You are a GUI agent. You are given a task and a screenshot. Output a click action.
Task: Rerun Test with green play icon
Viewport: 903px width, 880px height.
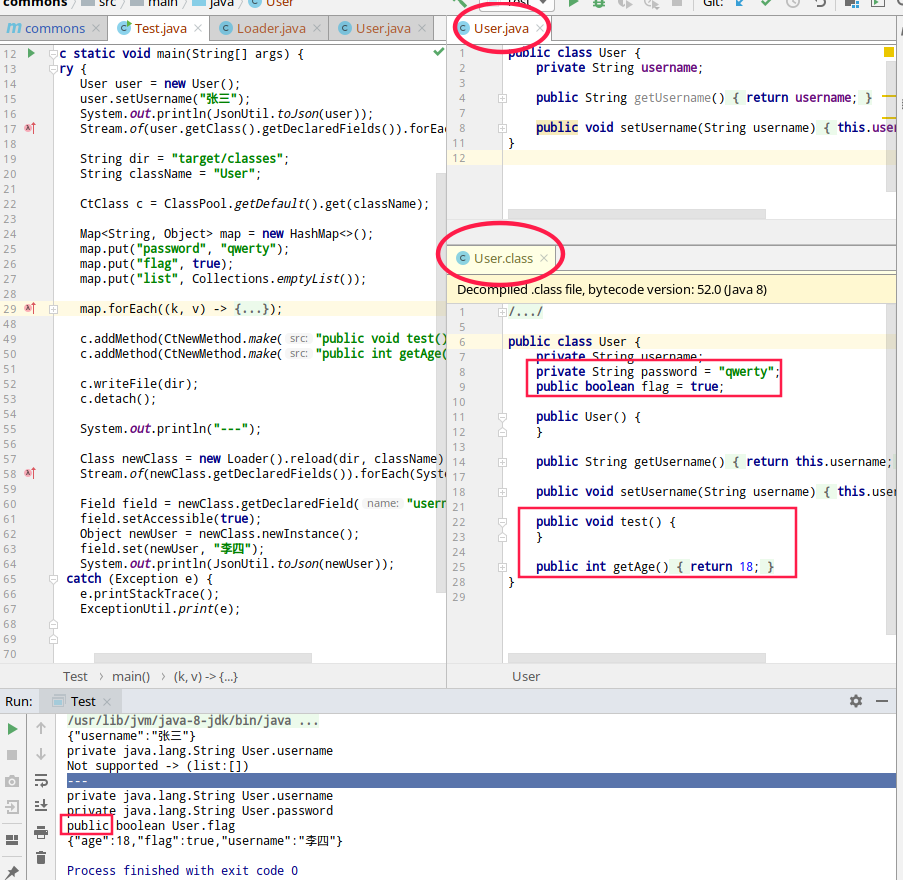[x=13, y=729]
